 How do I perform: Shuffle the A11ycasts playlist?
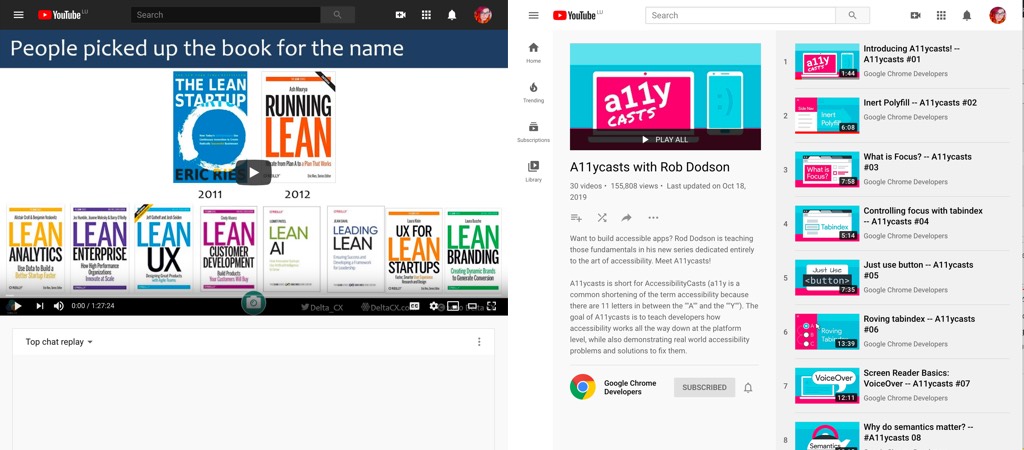pyautogui.click(x=602, y=217)
